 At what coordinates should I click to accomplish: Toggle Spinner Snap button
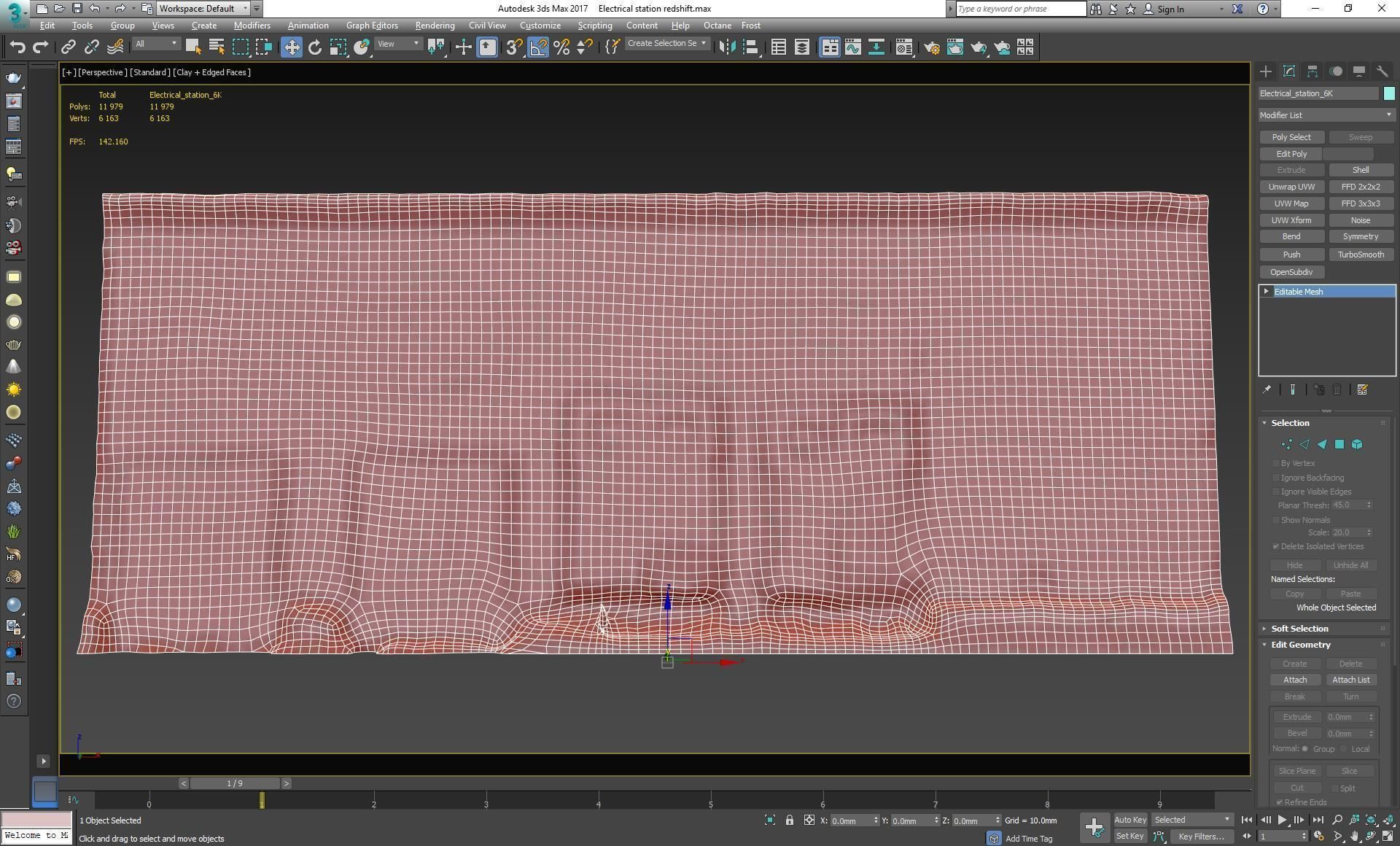click(584, 47)
